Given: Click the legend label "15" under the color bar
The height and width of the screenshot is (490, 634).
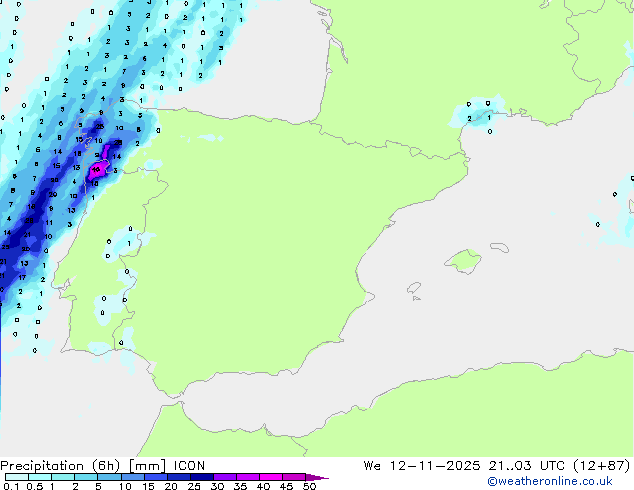Looking at the screenshot, I should pos(148,486).
